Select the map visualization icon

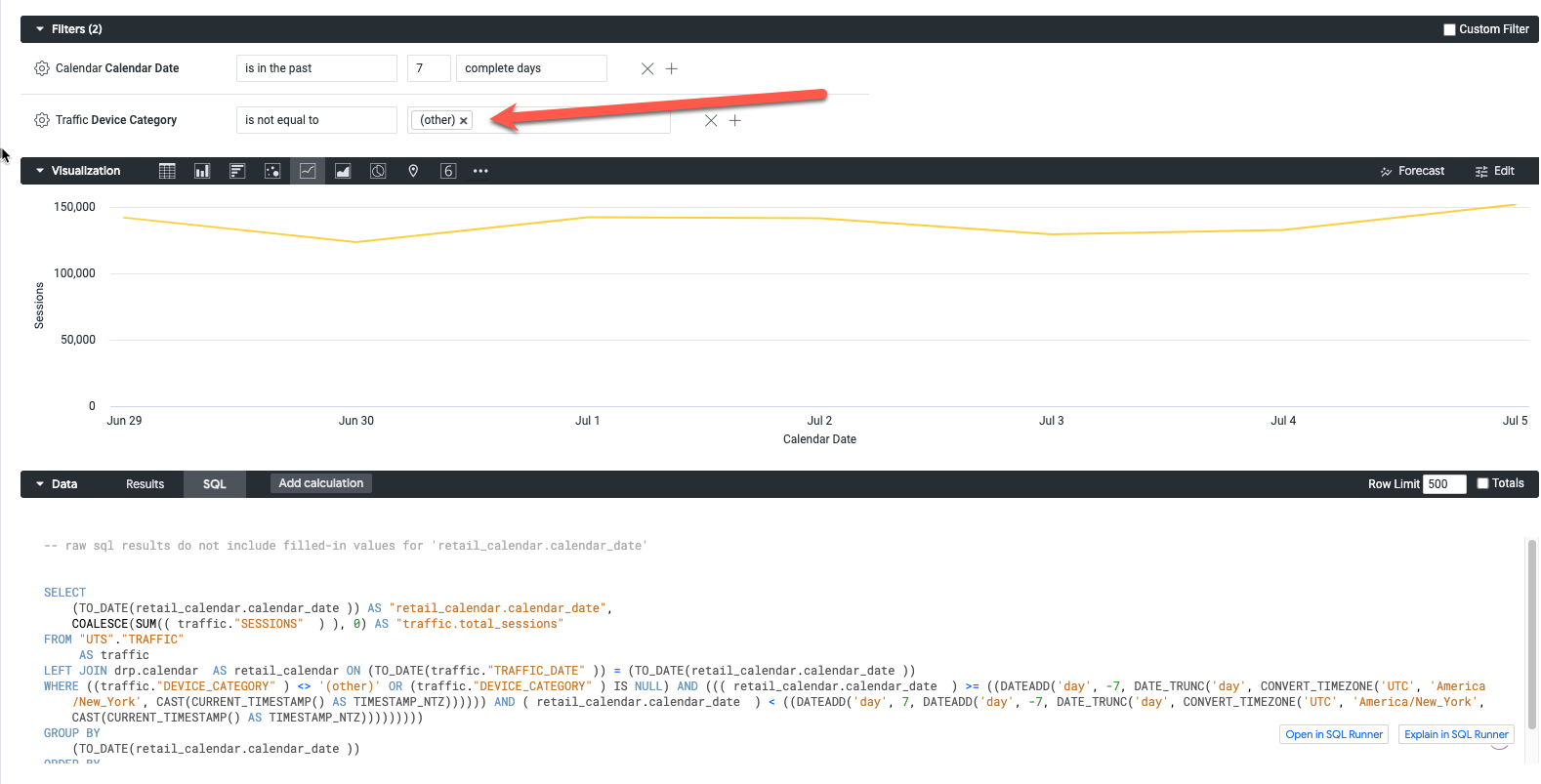[x=413, y=171]
